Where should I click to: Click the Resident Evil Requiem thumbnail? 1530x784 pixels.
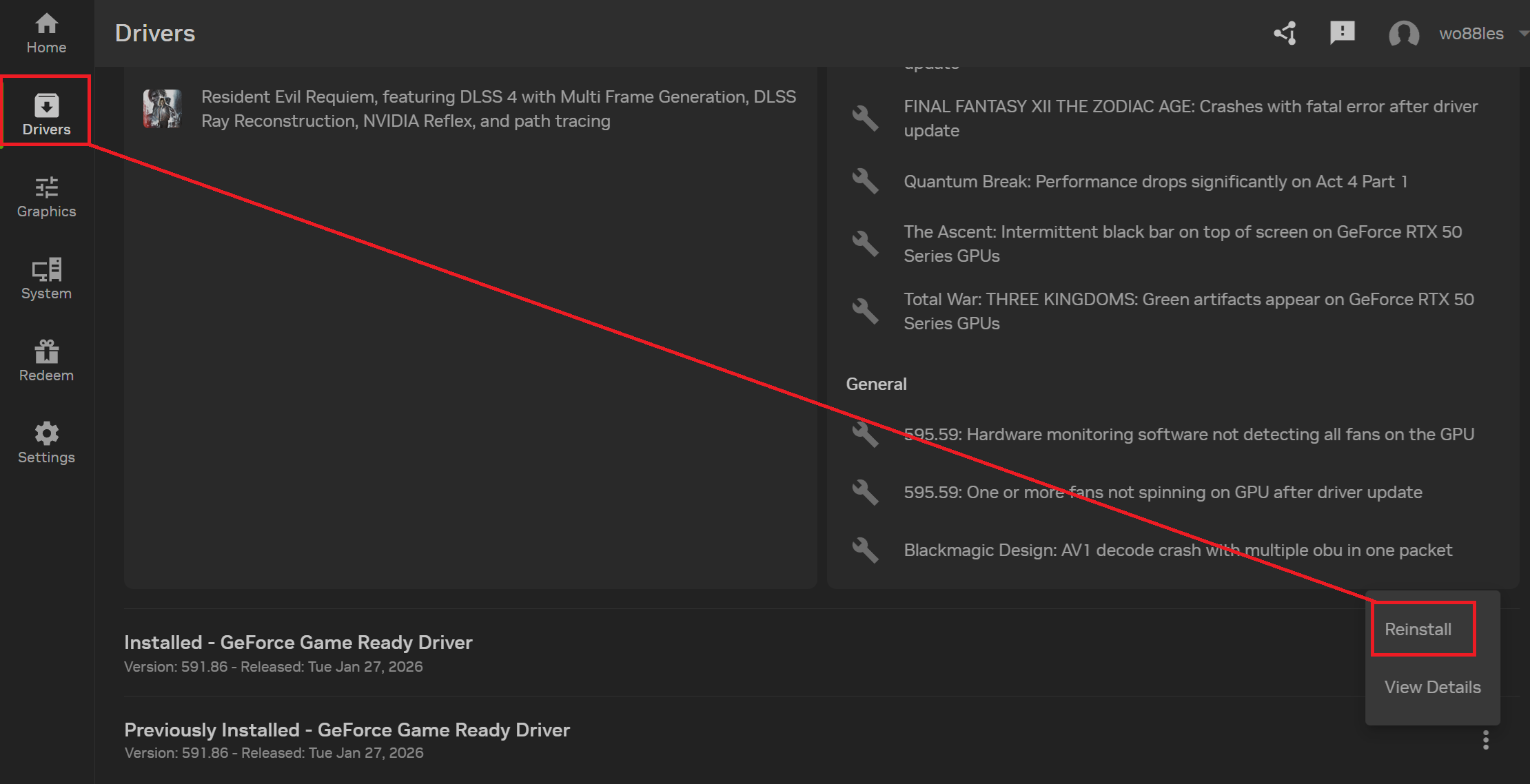162,109
